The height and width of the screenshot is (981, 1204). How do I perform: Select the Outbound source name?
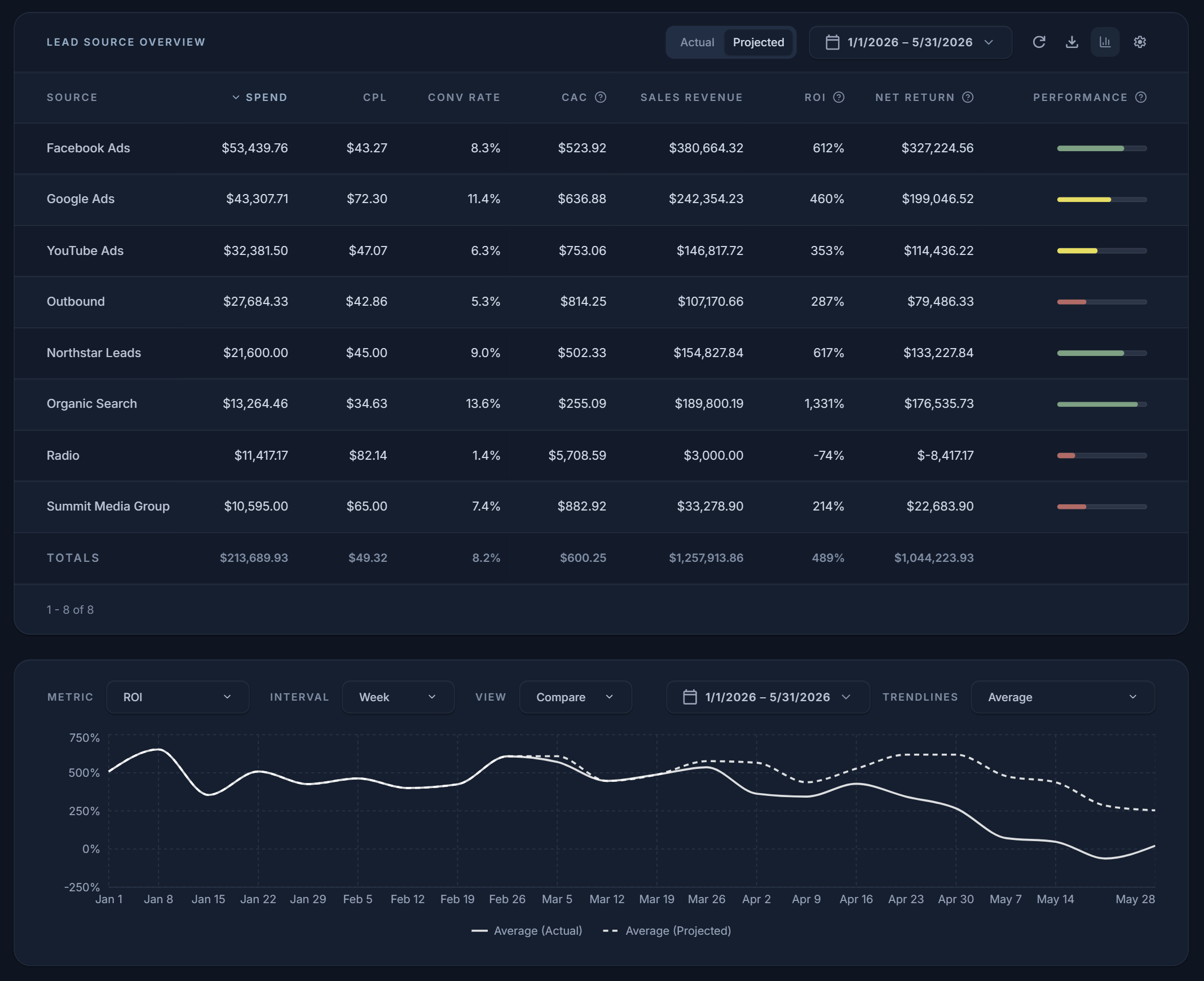[x=75, y=301]
